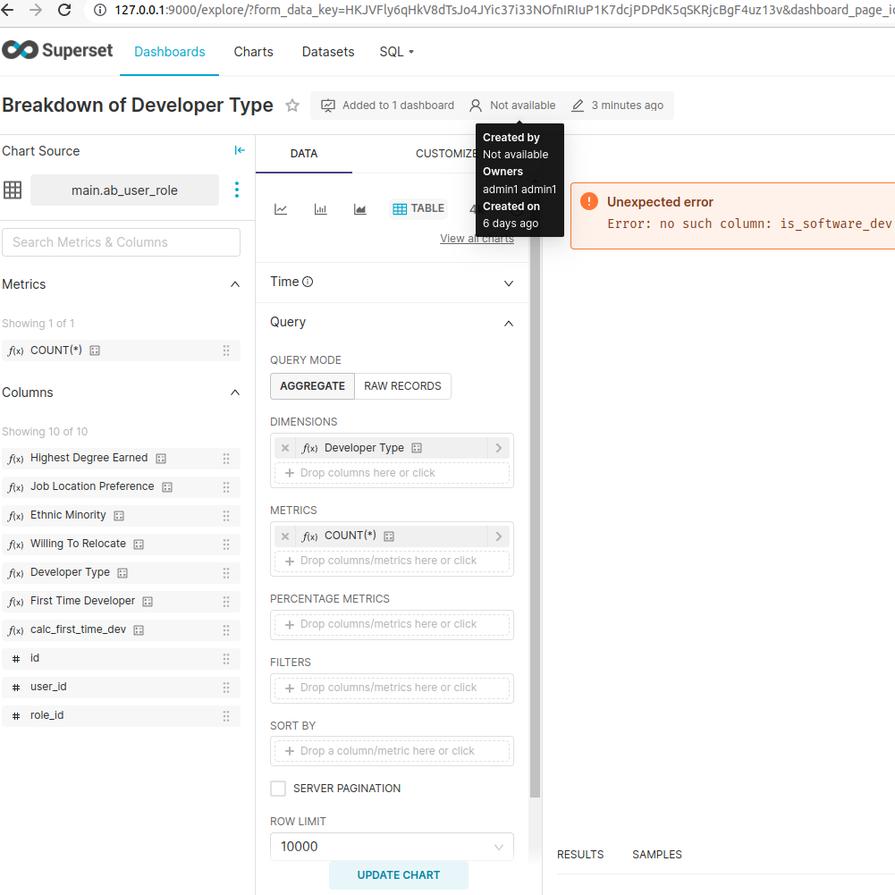Image resolution: width=895 pixels, height=895 pixels.
Task: Click the Filters drop area
Action: click(x=392, y=688)
